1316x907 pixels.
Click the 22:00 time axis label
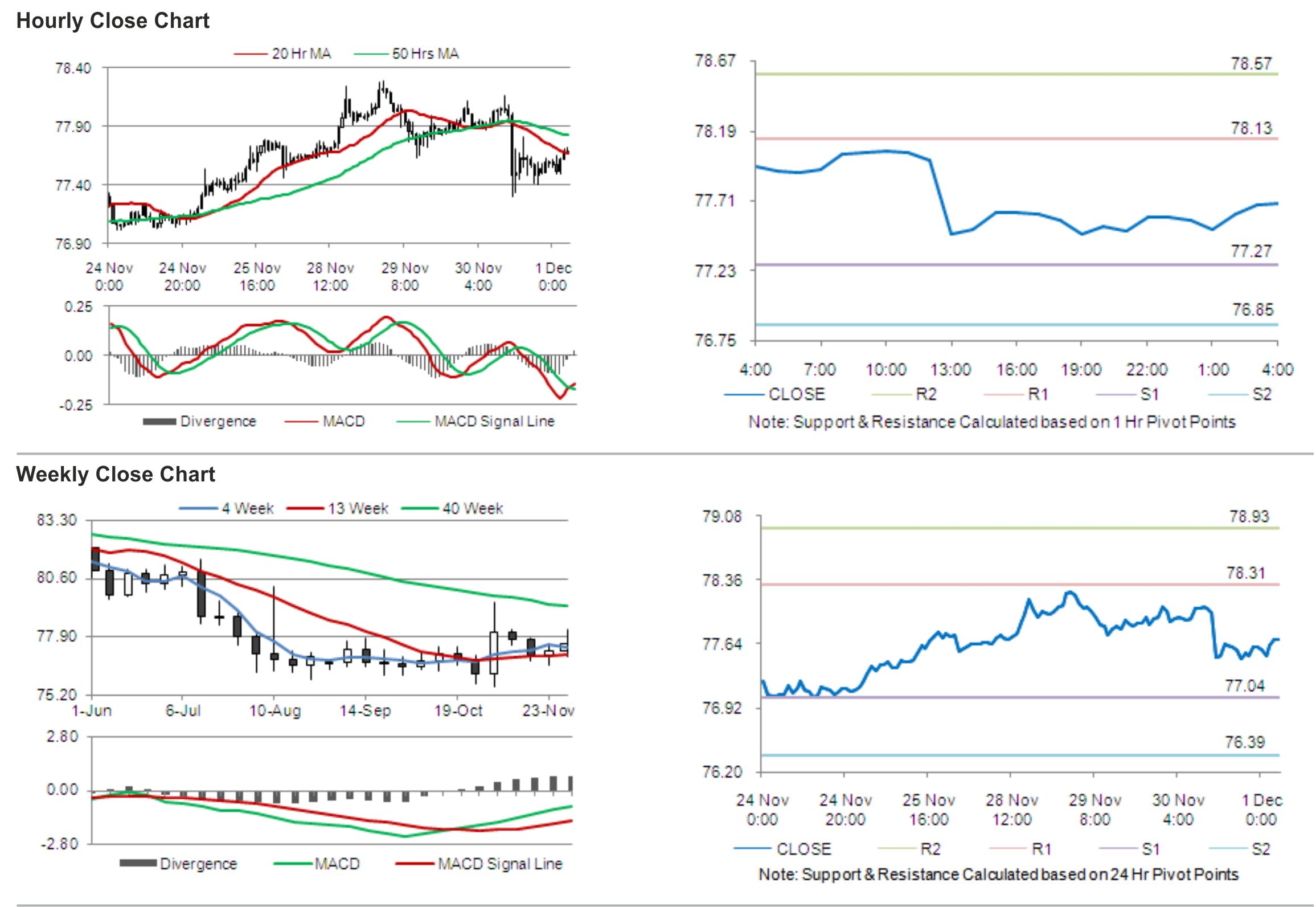tap(1146, 370)
